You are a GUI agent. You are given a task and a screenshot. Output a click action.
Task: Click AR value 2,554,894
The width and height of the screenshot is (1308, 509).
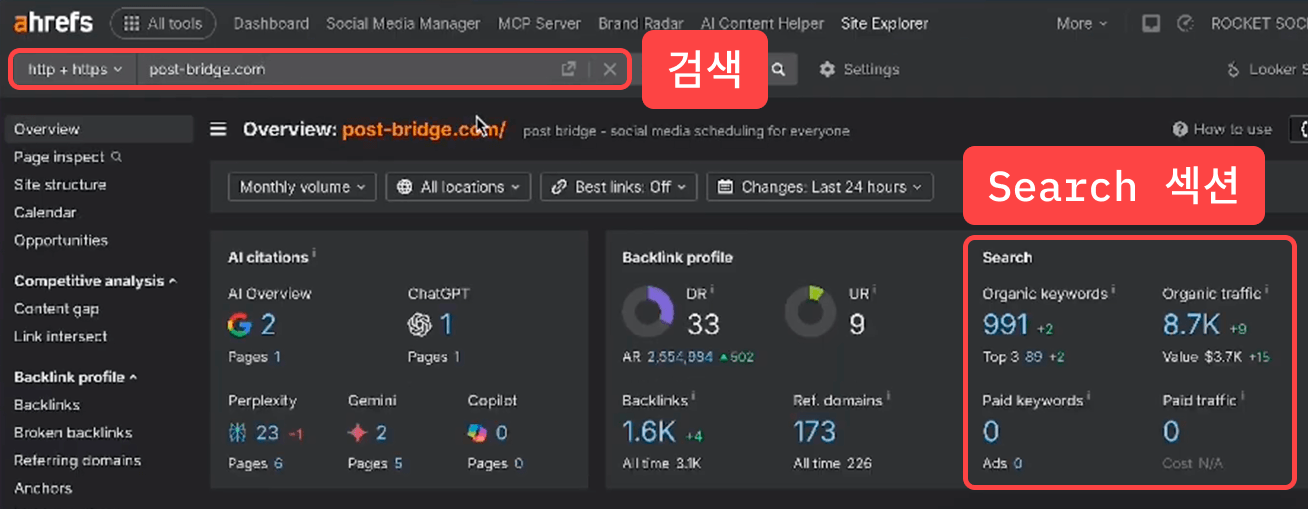click(x=680, y=357)
